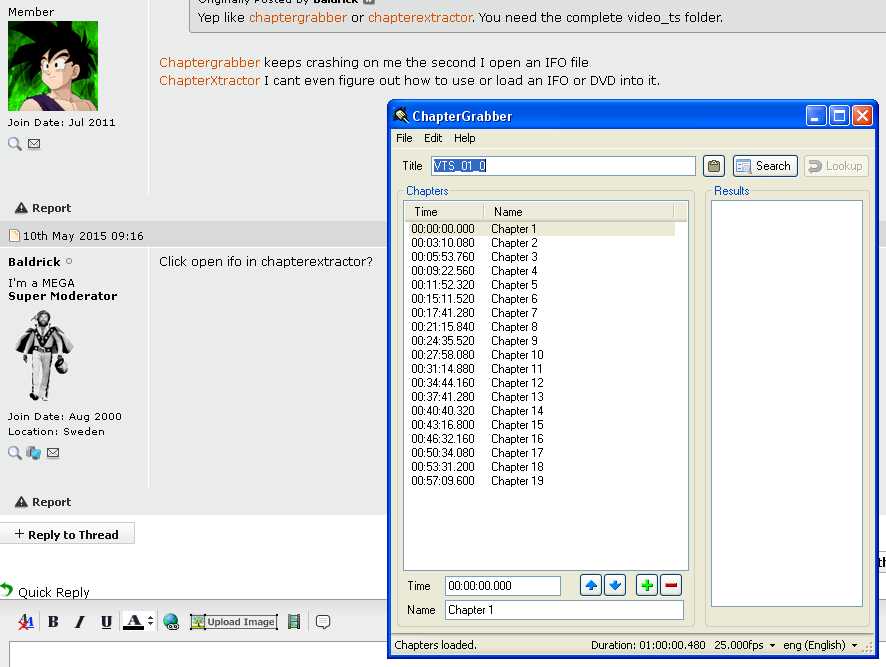Remove chapter with red minus icon
The image size is (886, 667).
click(x=671, y=585)
